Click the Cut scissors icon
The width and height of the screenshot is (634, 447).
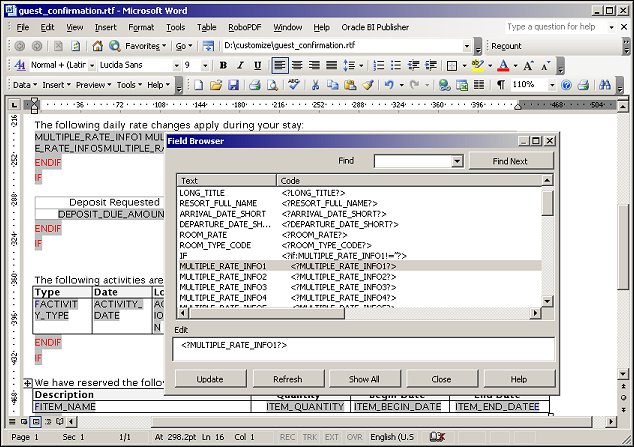click(317, 85)
